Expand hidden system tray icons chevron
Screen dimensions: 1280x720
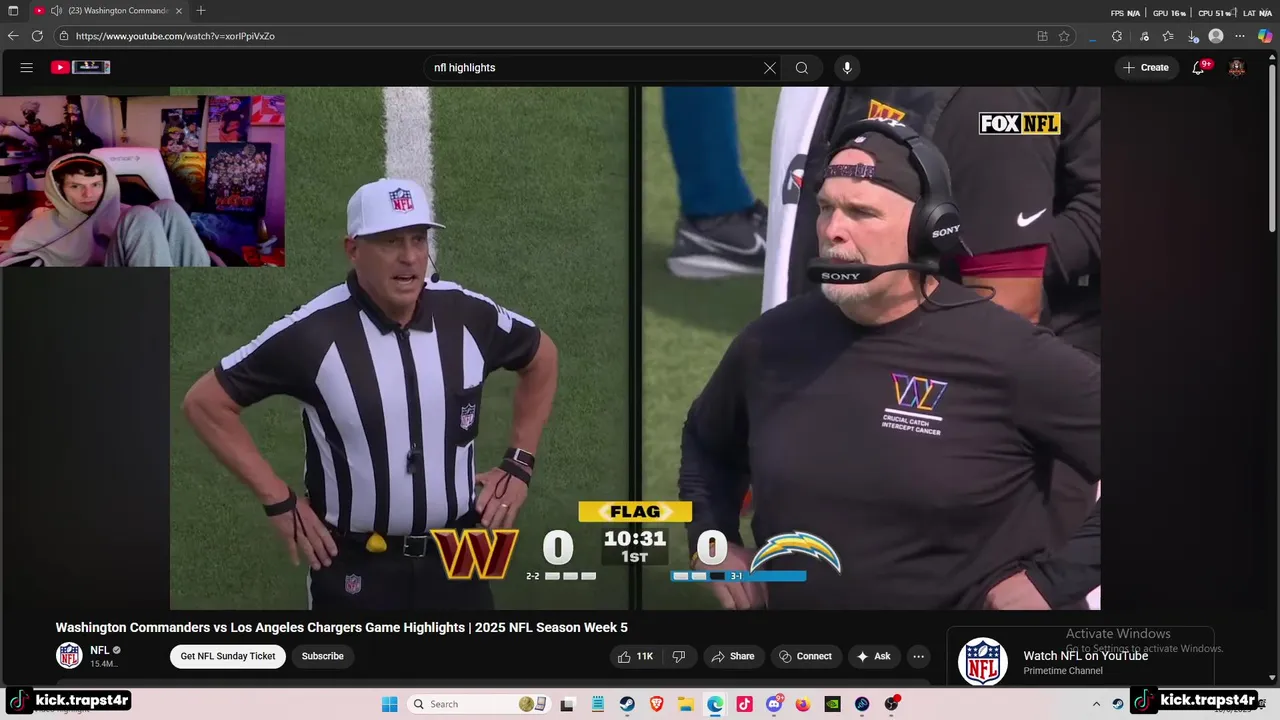pyautogui.click(x=1096, y=704)
